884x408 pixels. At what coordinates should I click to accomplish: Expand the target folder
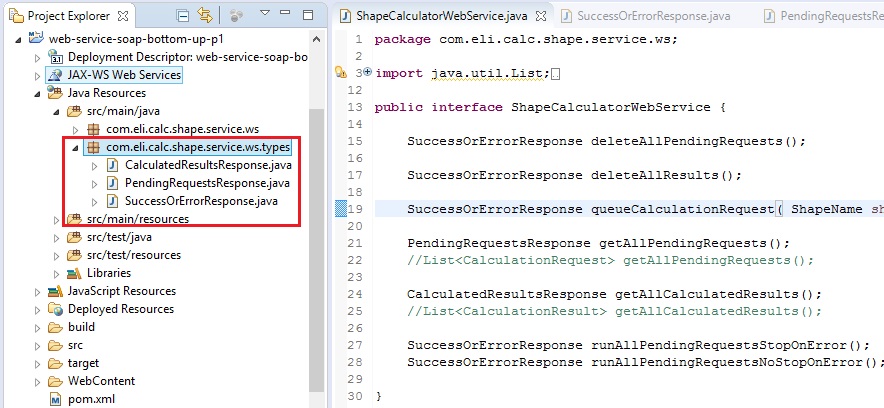pyautogui.click(x=37, y=363)
